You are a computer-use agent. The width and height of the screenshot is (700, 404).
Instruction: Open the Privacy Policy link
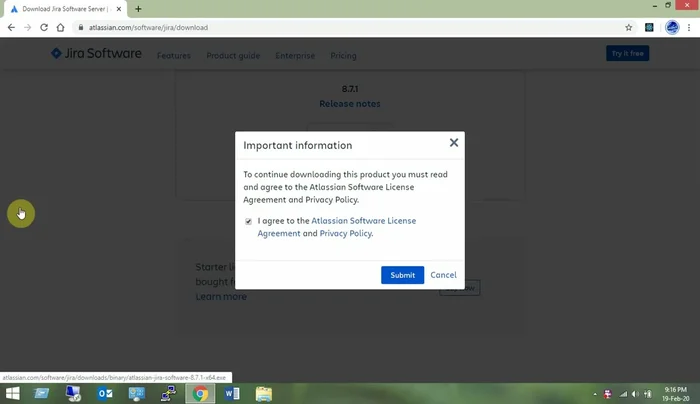tap(346, 233)
